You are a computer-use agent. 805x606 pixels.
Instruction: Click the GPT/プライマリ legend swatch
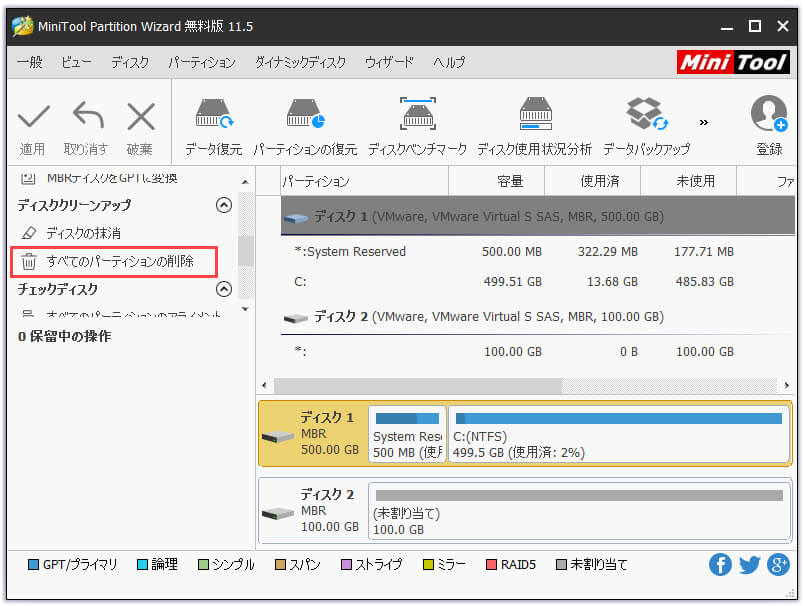[x=33, y=565]
